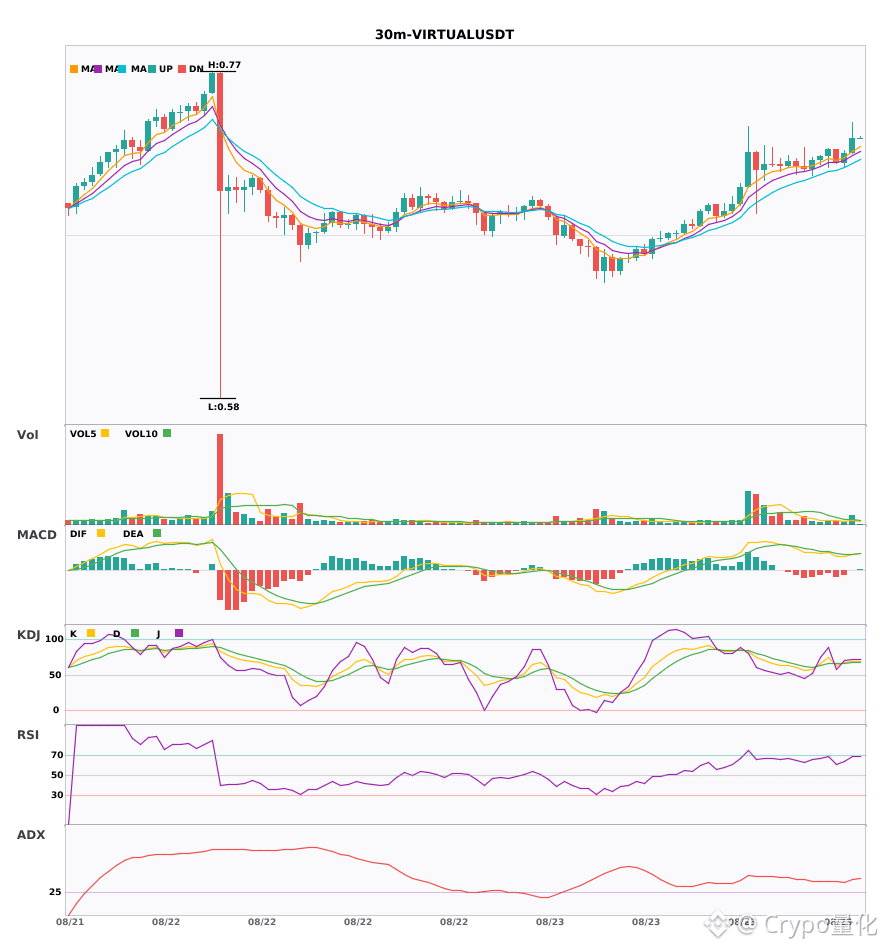Image resolution: width=885 pixels, height=950 pixels.
Task: Click the ADX panel label
Action: click(x=31, y=834)
